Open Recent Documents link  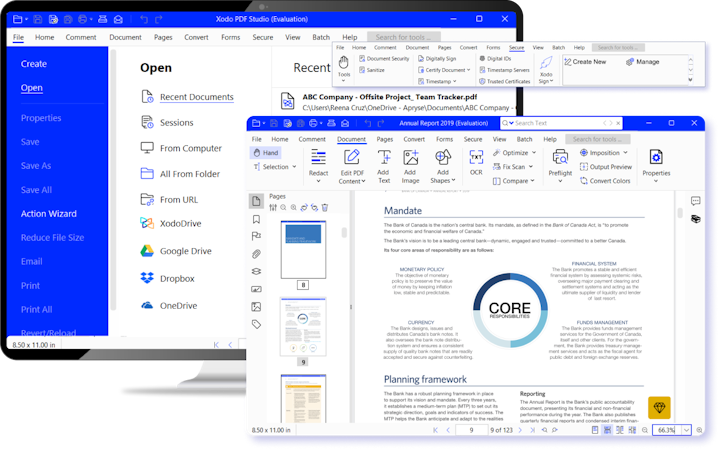[197, 97]
